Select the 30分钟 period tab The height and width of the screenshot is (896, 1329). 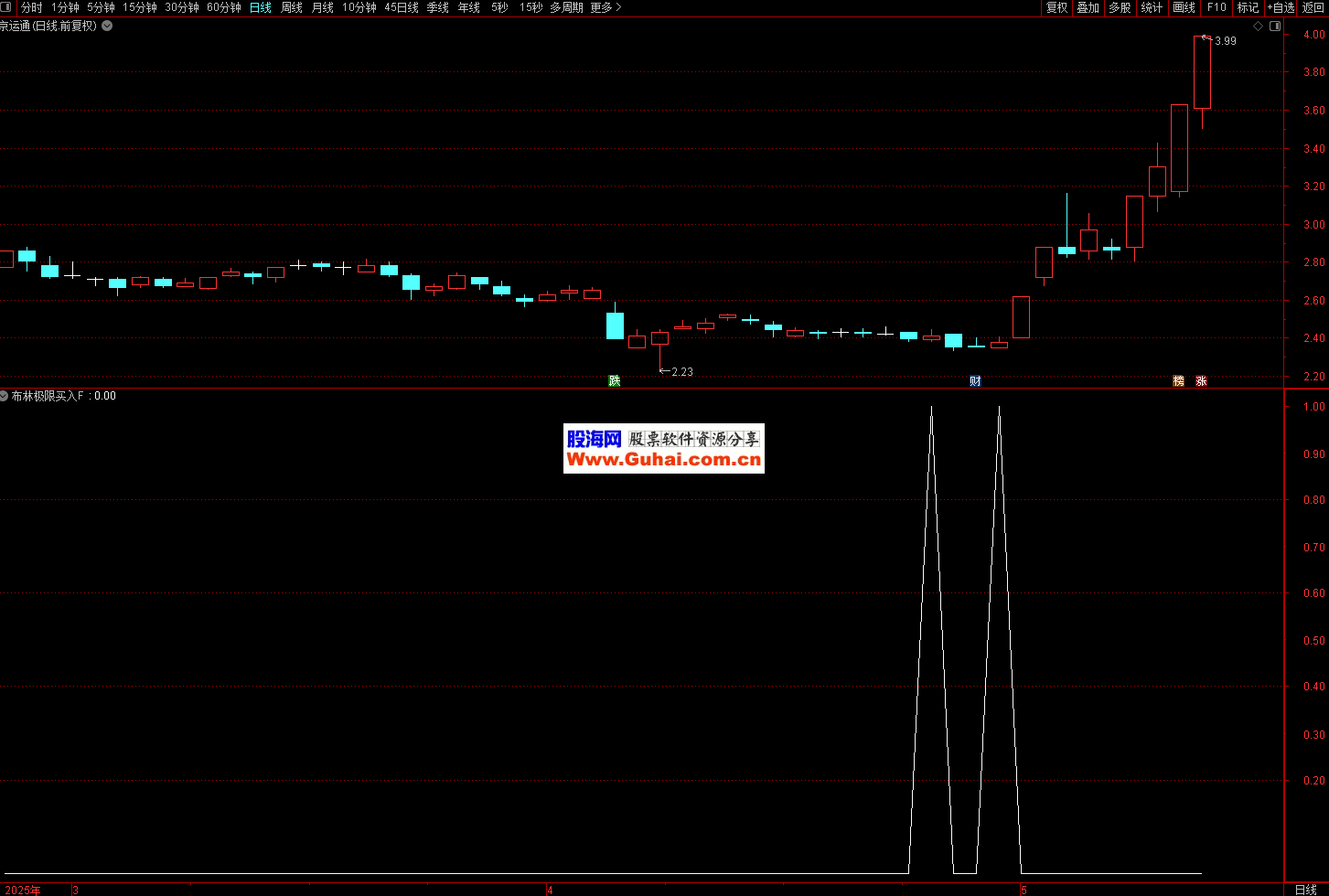[182, 7]
